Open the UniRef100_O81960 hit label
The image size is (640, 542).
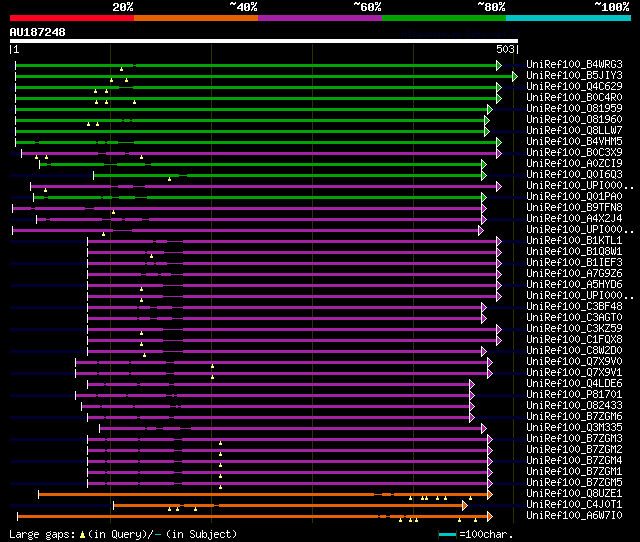pos(574,119)
